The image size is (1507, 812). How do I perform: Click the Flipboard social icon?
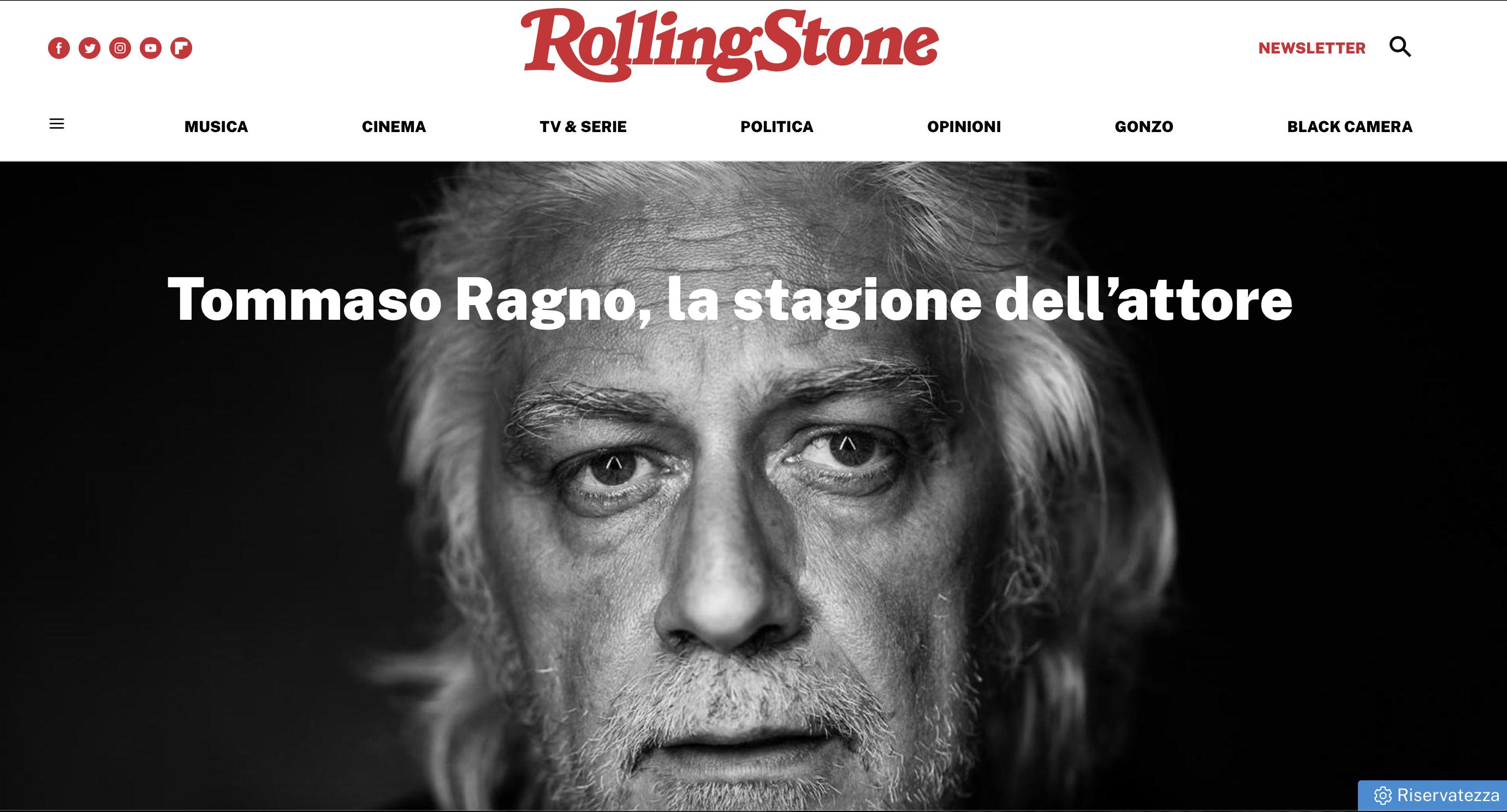(x=181, y=48)
